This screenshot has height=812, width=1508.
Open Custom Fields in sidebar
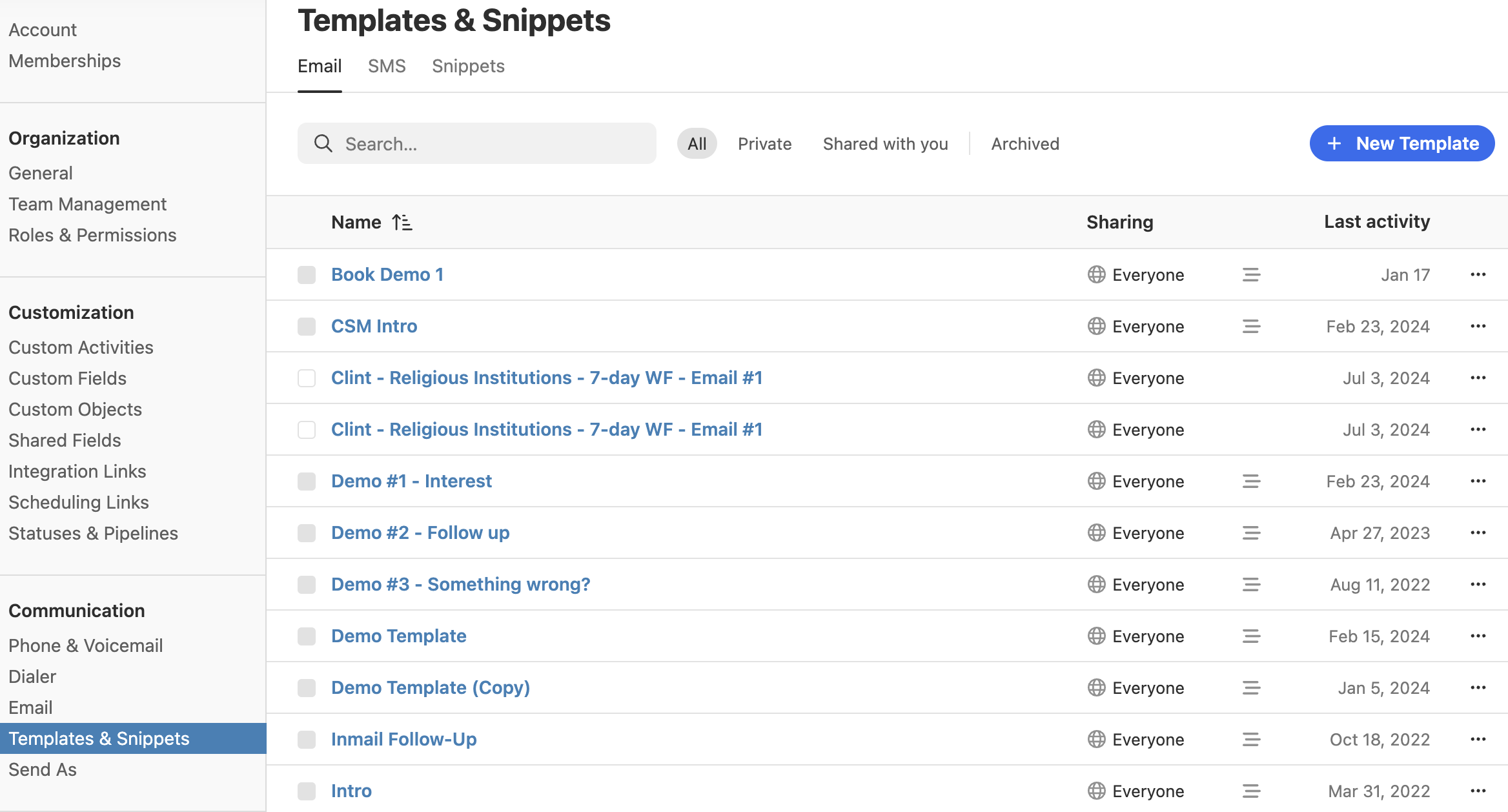tap(67, 378)
